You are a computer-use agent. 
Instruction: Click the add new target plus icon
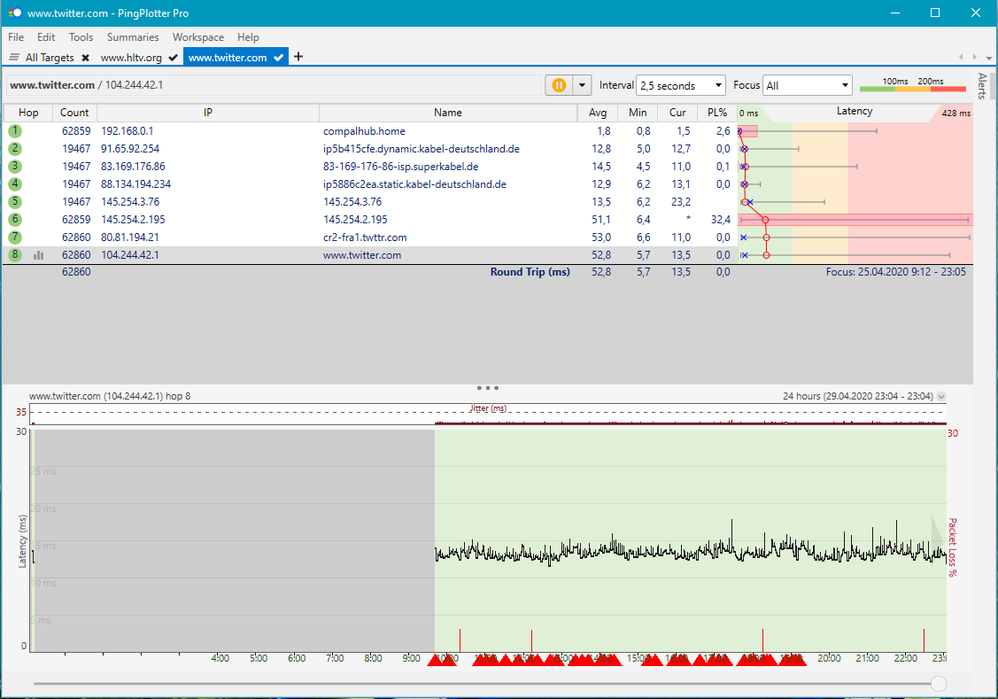click(x=298, y=57)
